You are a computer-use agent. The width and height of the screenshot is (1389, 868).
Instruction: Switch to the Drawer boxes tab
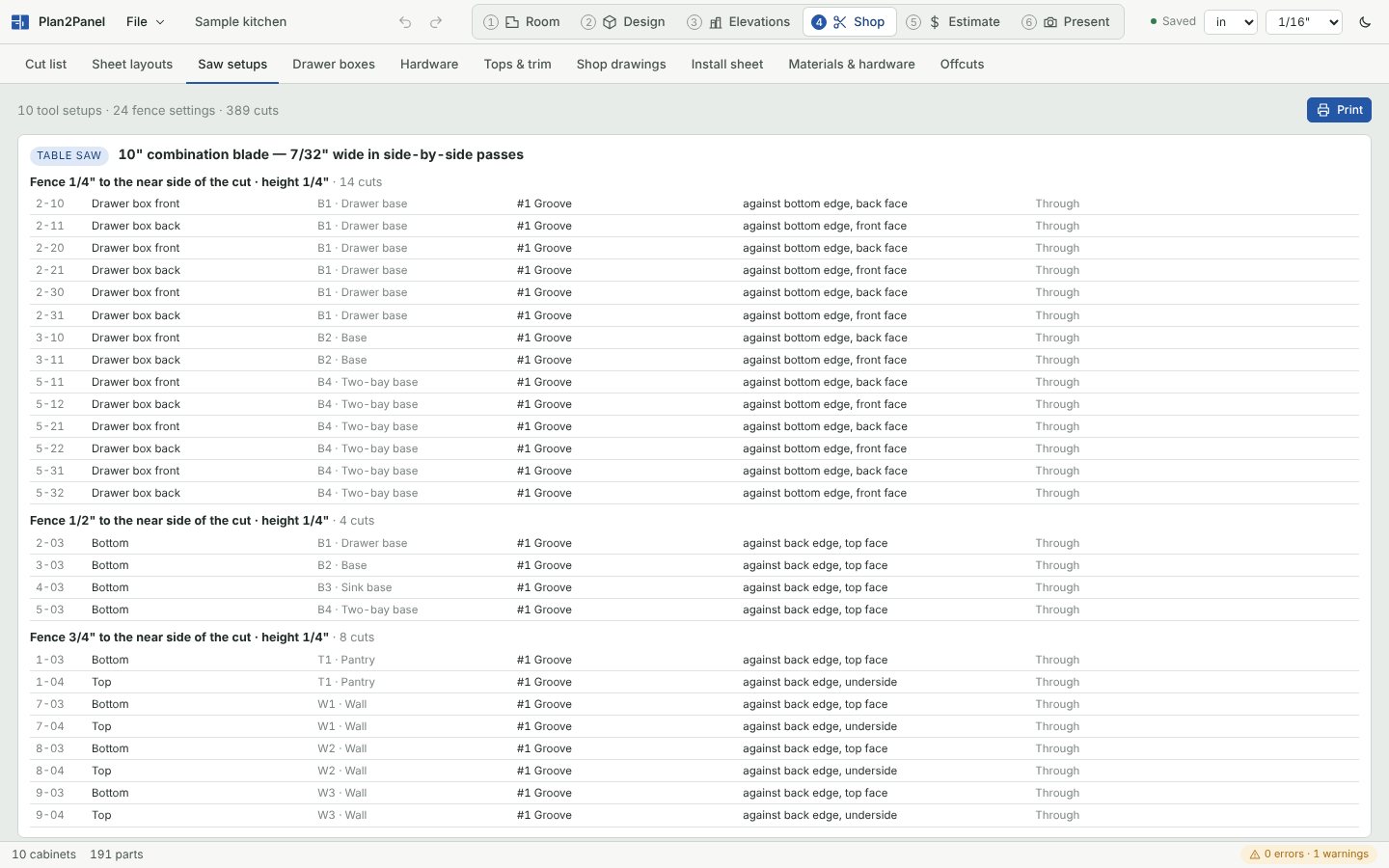(334, 64)
